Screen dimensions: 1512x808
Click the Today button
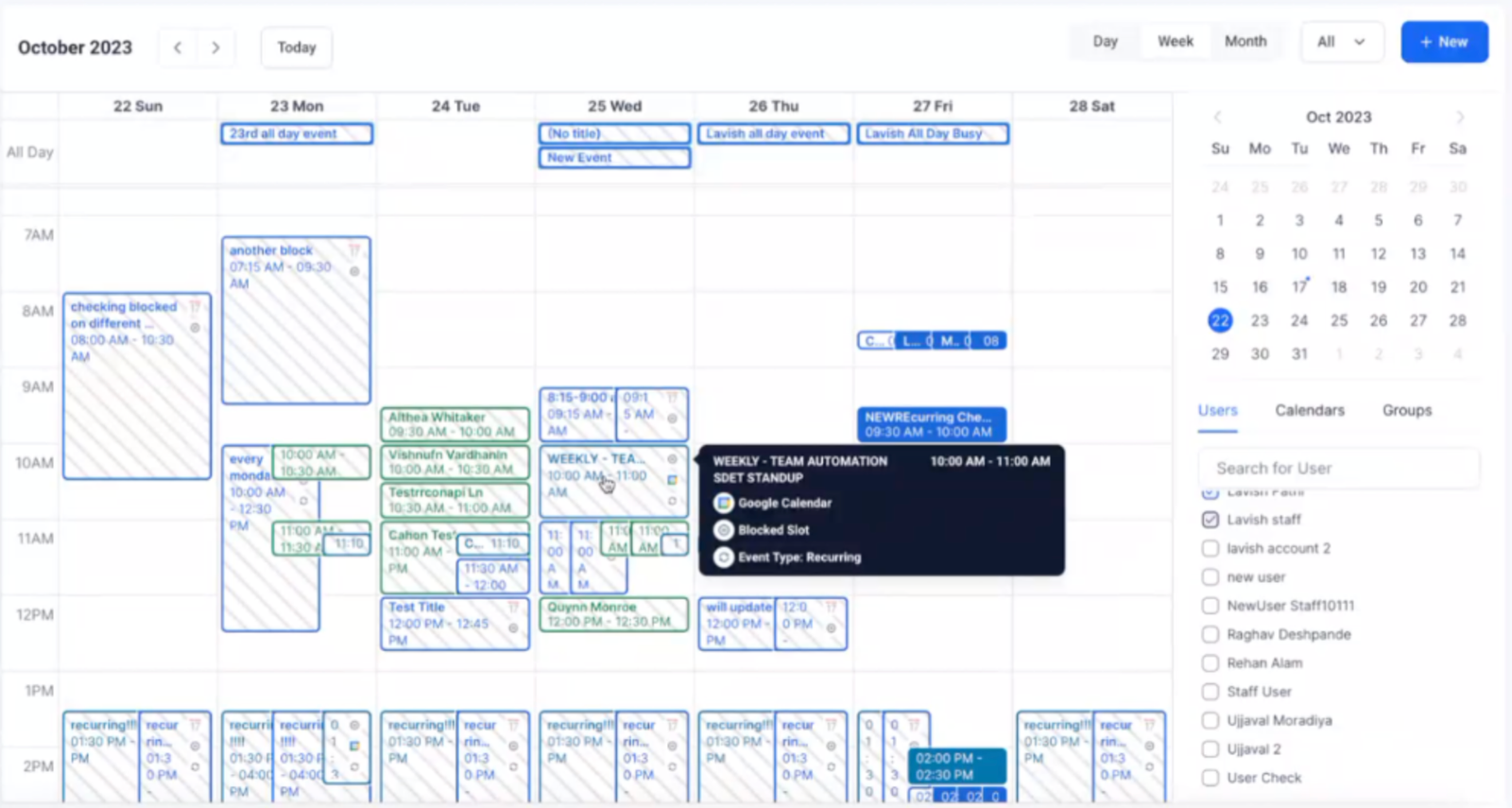tap(297, 47)
